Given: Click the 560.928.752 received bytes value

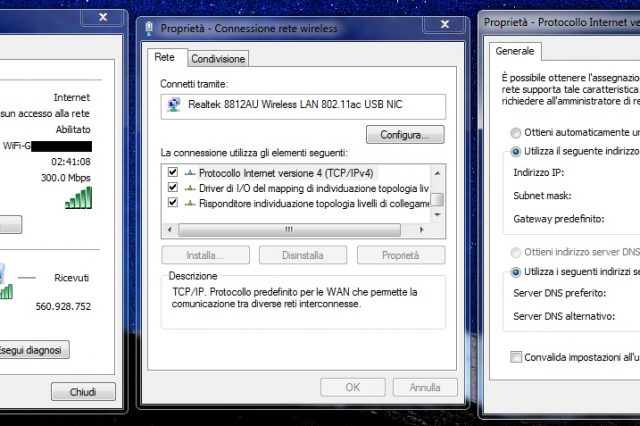Looking at the screenshot, I should click(63, 306).
